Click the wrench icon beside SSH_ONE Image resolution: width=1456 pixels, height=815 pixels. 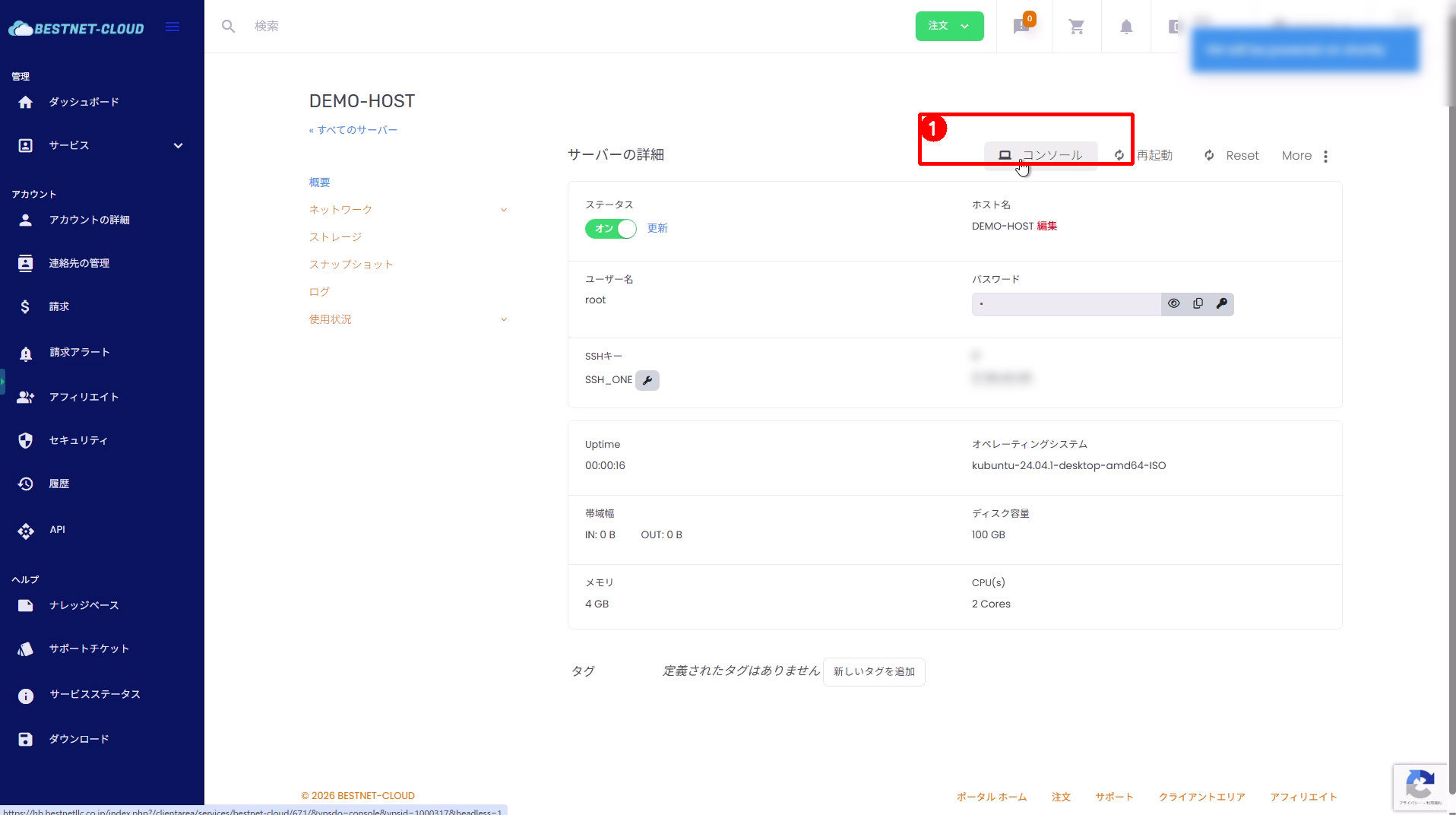click(647, 380)
